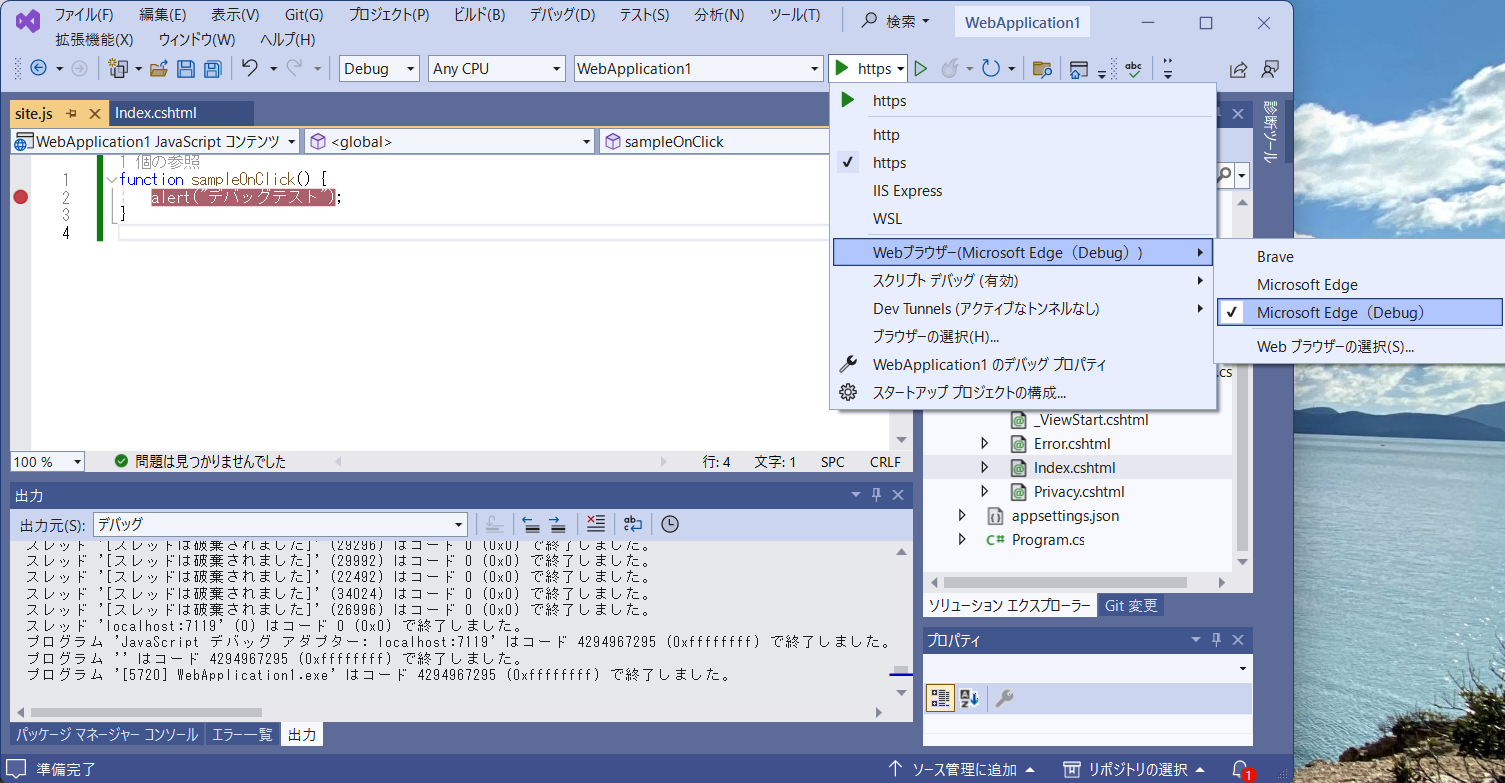
Task: Click the folder with magnifier find-in-files icon
Action: tap(1042, 69)
